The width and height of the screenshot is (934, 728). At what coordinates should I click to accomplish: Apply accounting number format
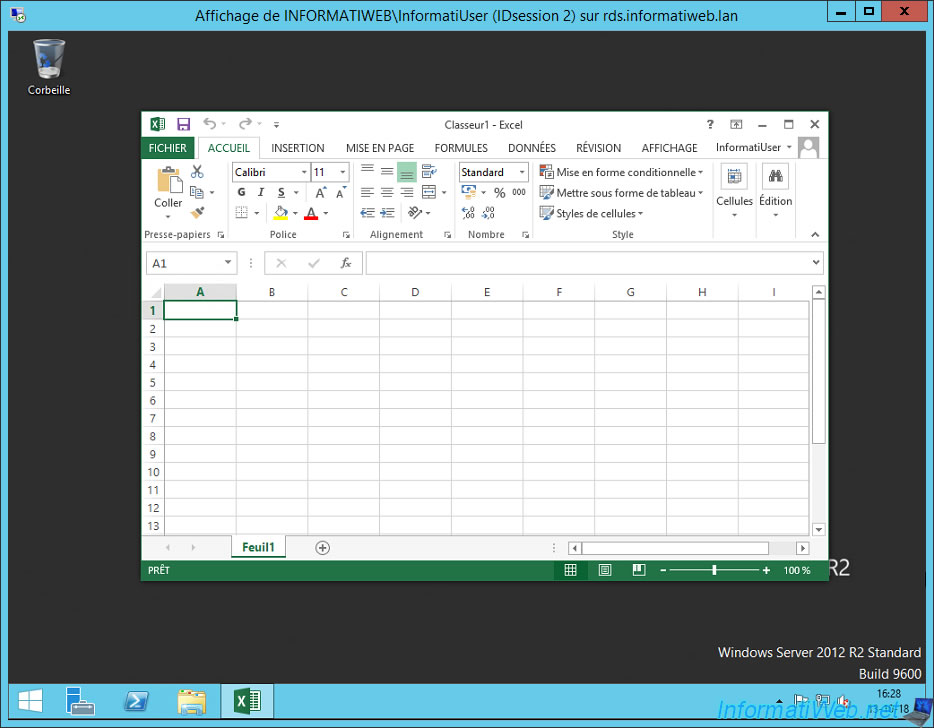469,192
